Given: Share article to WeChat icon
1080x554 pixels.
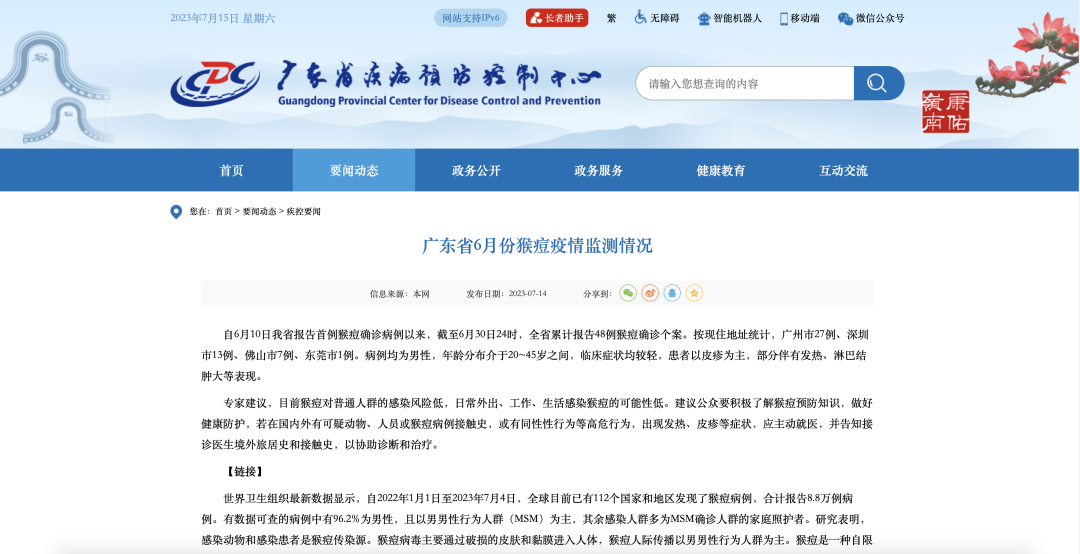Looking at the screenshot, I should tap(627, 294).
